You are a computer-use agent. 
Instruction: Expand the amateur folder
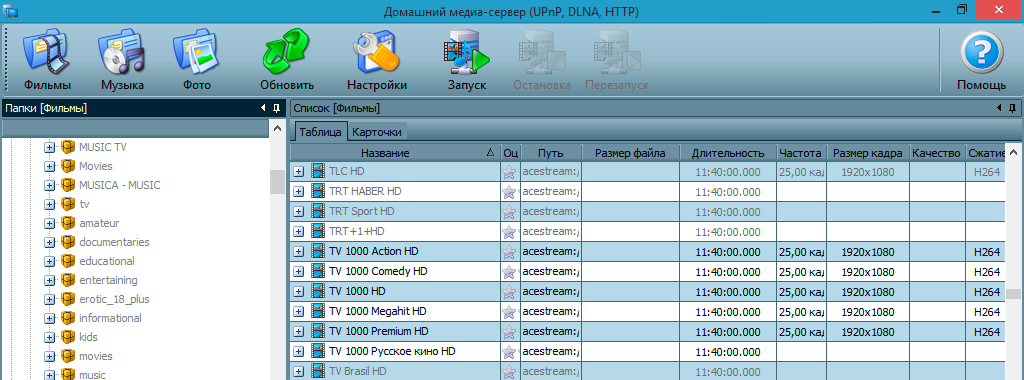click(x=50, y=223)
